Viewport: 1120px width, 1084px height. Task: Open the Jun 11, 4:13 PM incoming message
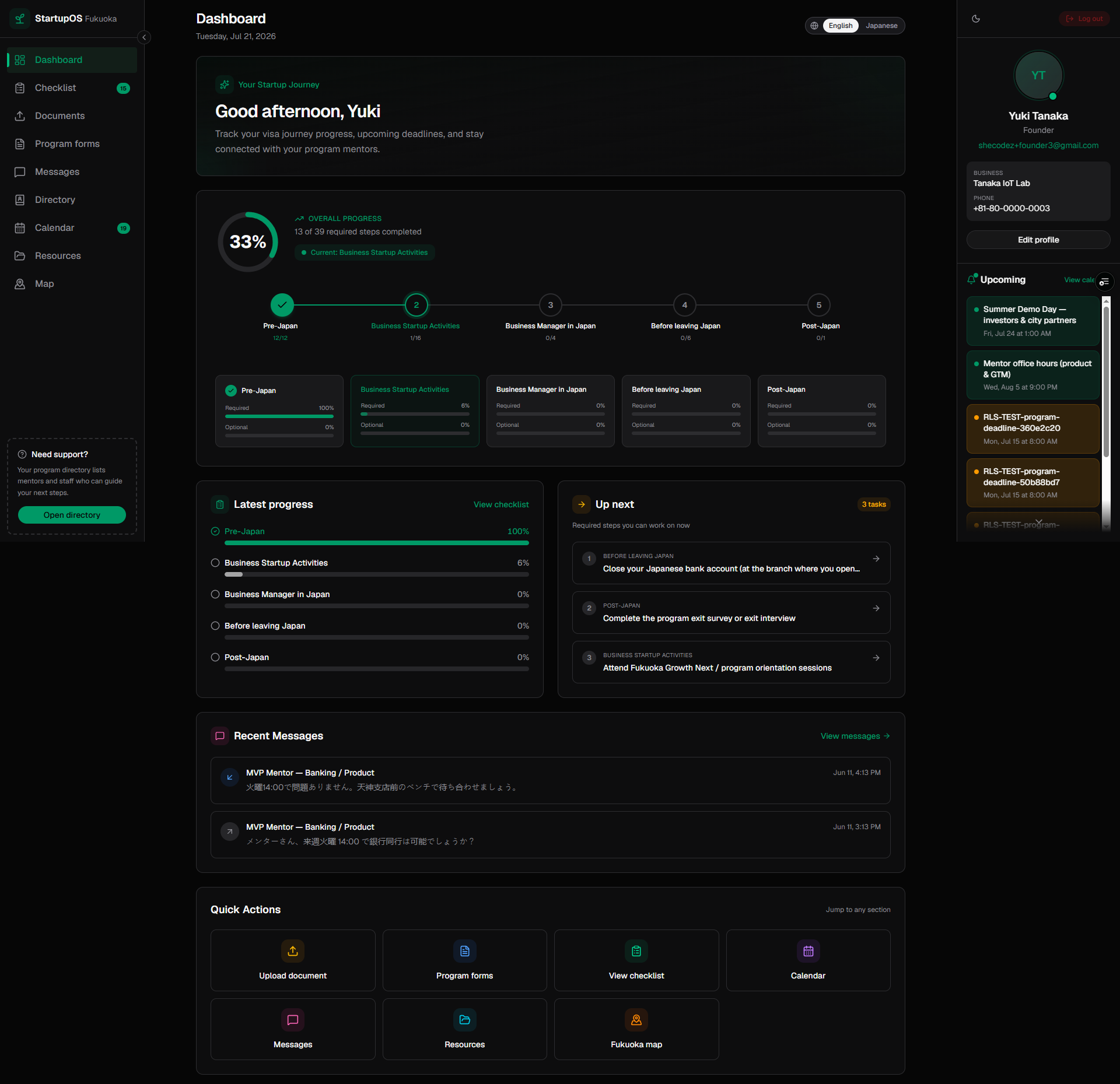pos(551,780)
